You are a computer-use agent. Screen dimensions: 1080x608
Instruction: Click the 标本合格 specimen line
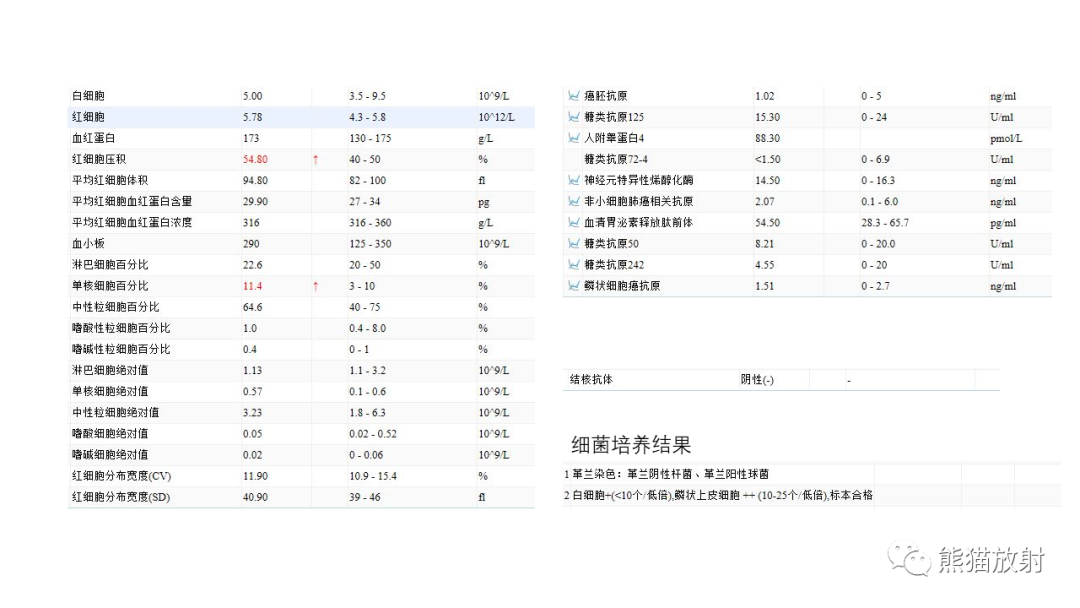[x=718, y=495]
